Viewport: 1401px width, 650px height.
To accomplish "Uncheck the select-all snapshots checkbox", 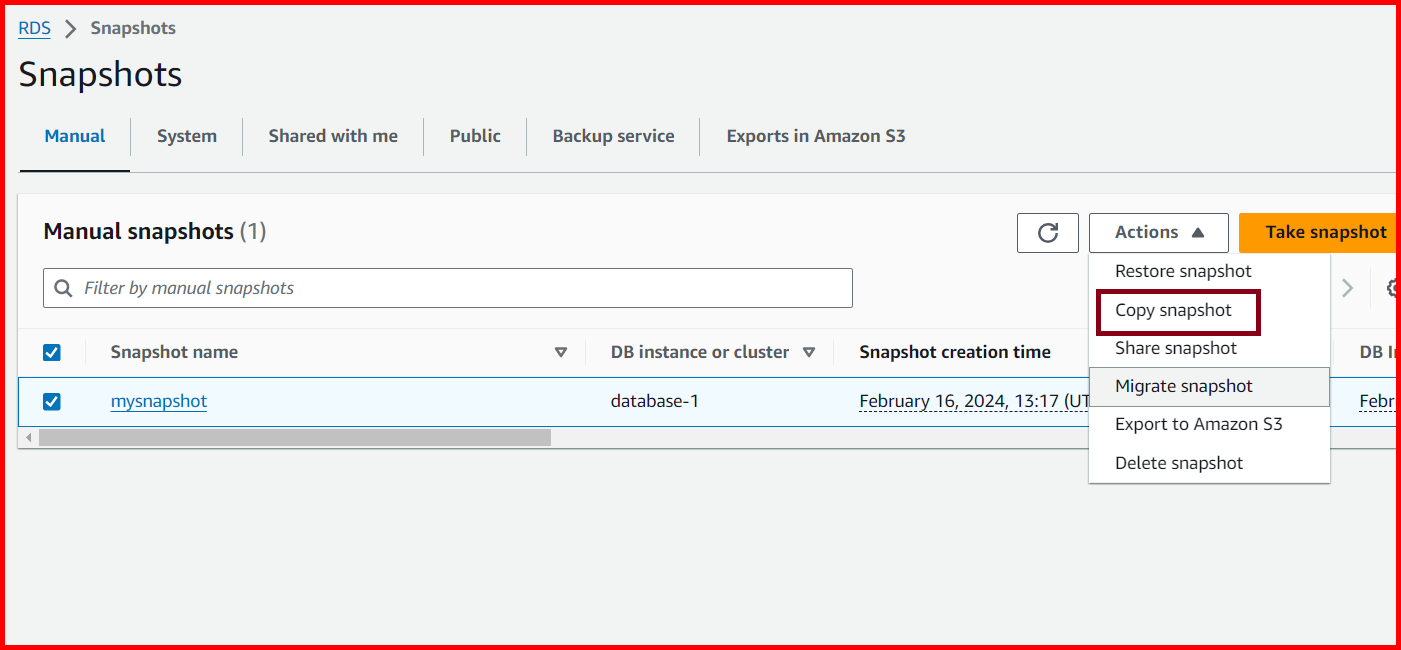I will pos(51,352).
